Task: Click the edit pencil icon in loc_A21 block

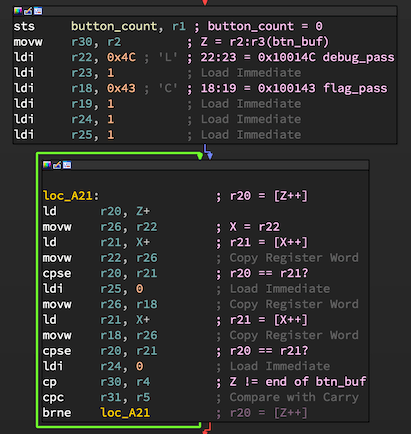Action: pos(57,165)
